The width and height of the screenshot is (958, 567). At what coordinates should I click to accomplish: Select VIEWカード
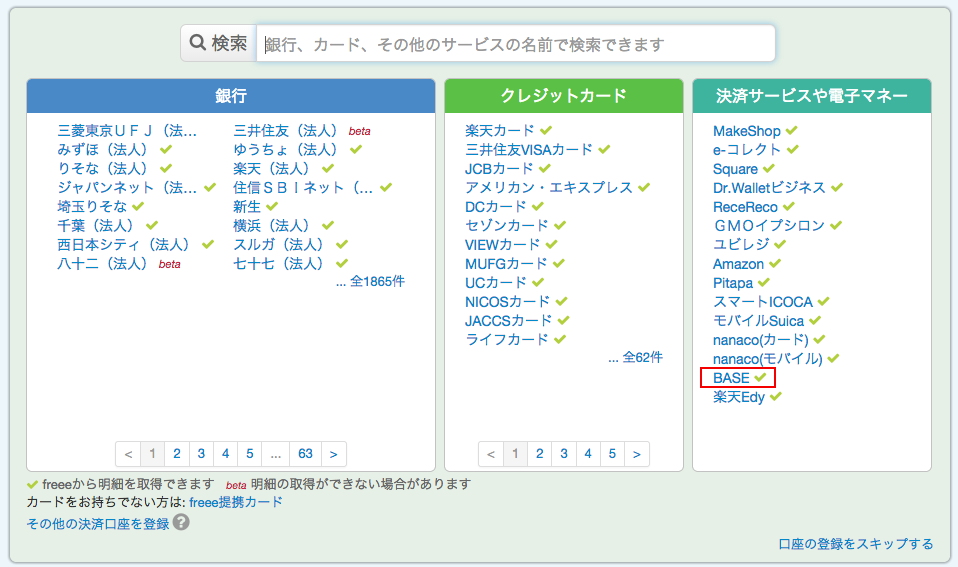pos(503,244)
